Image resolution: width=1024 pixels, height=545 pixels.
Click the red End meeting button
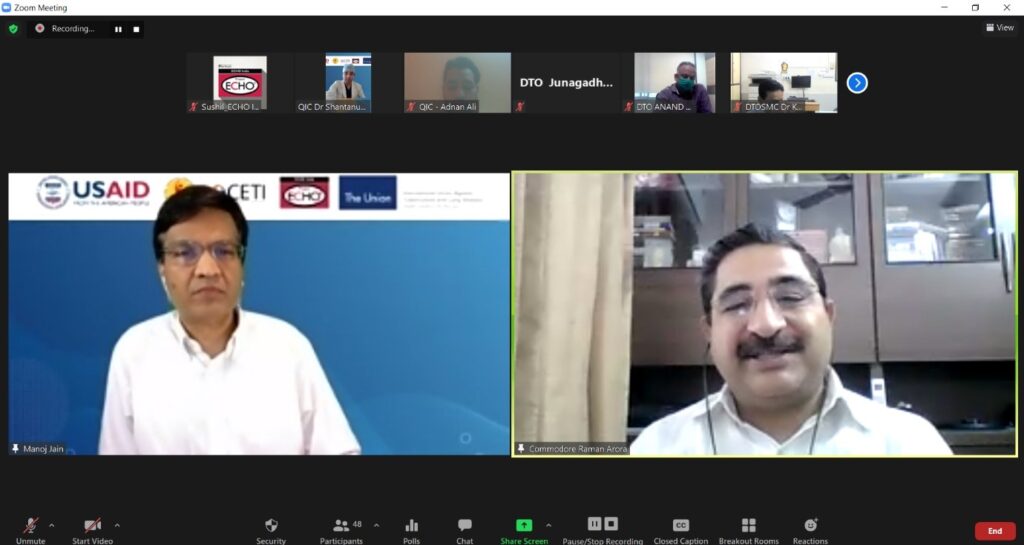point(994,531)
